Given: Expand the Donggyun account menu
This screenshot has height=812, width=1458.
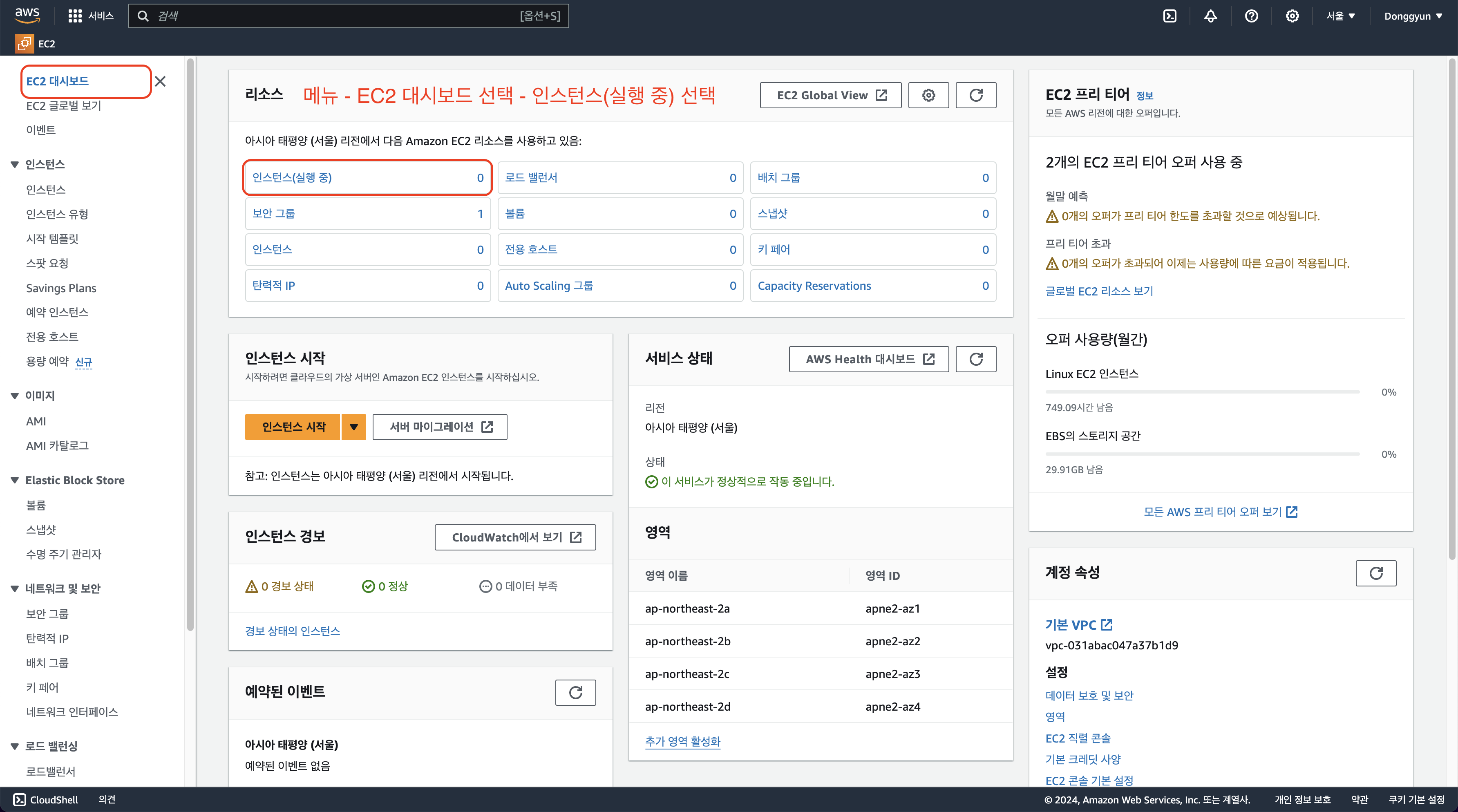Looking at the screenshot, I should 1413,16.
